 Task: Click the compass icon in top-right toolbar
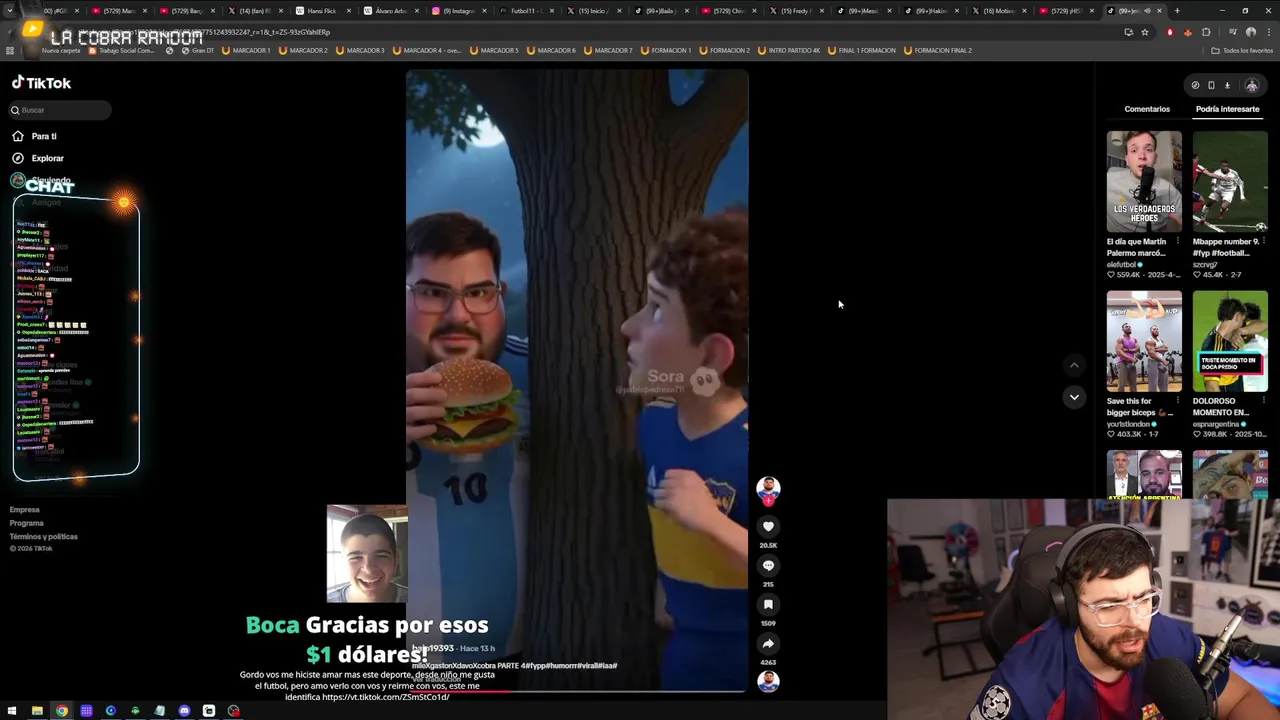point(1195,86)
